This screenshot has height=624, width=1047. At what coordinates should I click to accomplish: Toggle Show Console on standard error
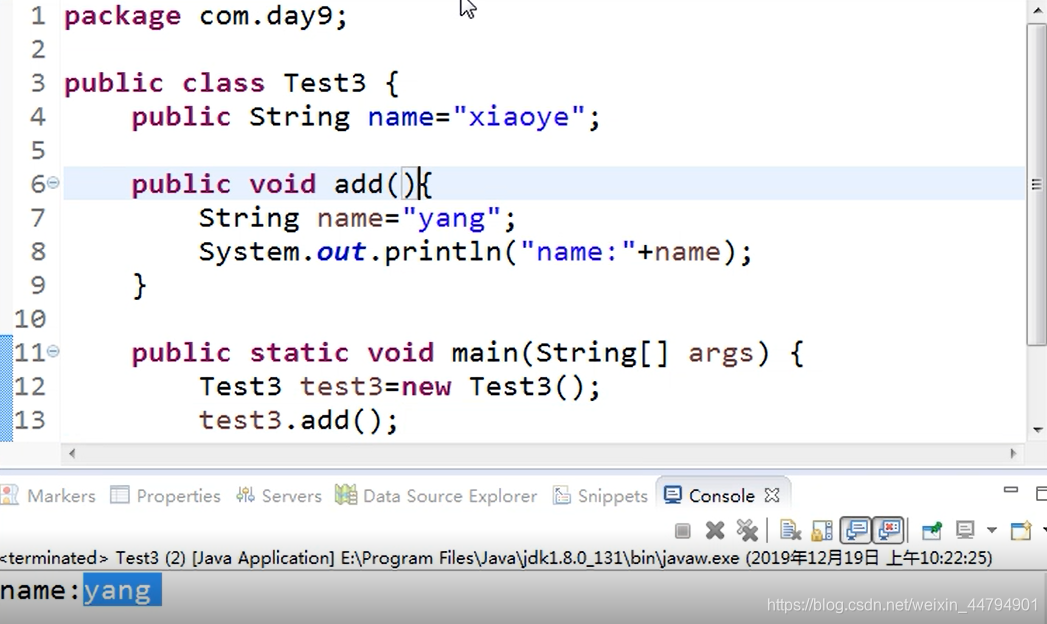coord(888,531)
